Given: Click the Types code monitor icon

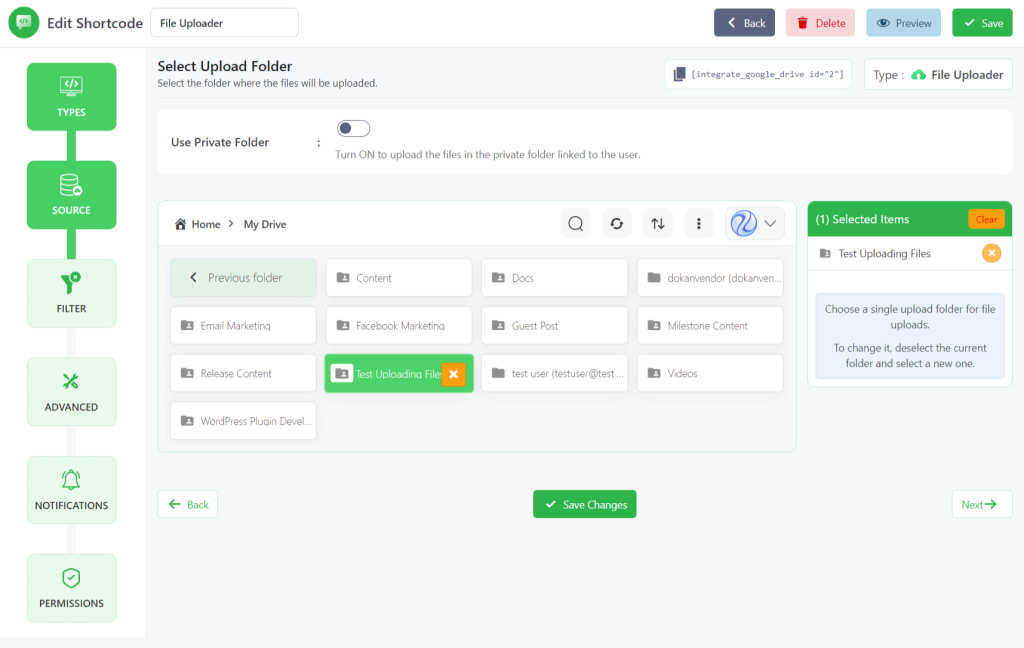Looking at the screenshot, I should [71, 86].
